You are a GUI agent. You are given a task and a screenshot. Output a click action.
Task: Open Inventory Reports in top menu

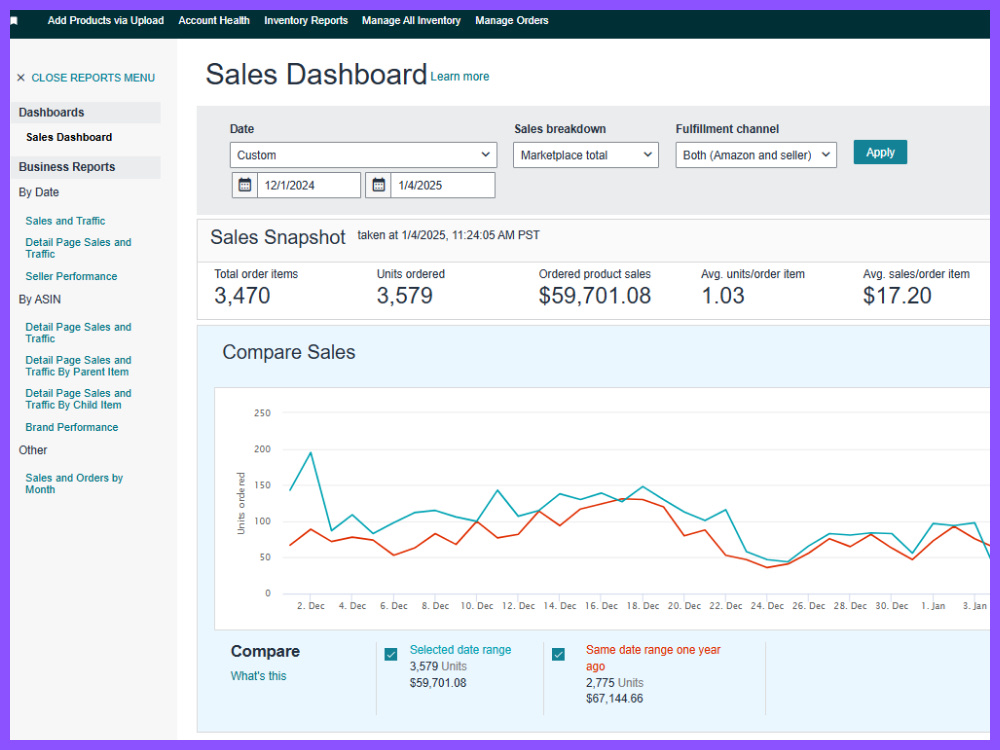306,20
